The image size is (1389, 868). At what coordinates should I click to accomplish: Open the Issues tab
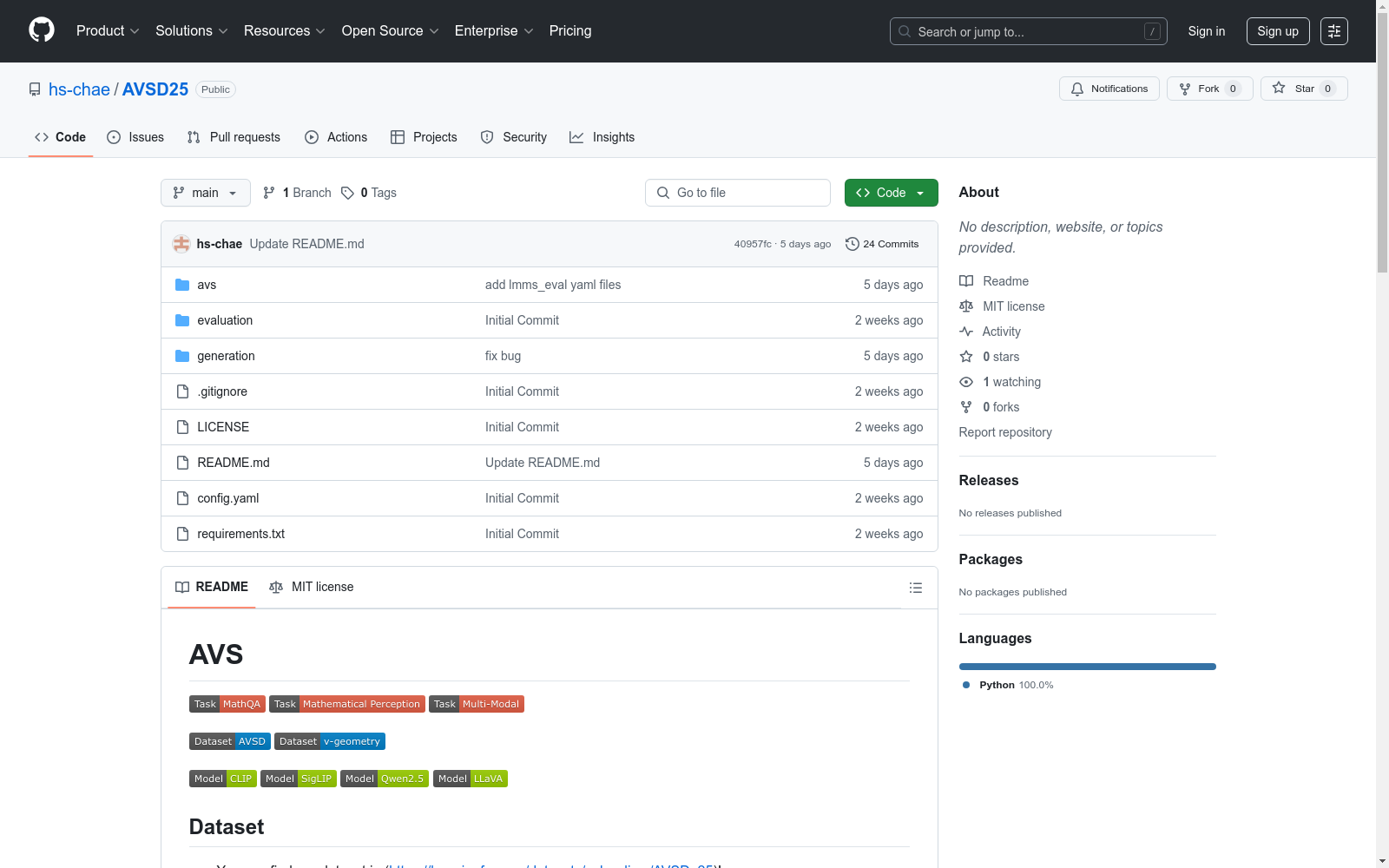[x=135, y=137]
